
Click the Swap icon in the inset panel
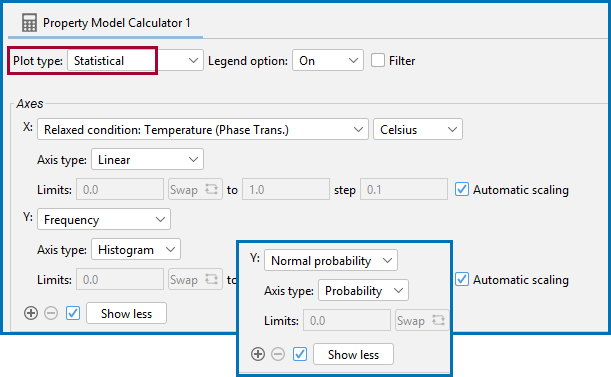click(x=422, y=320)
